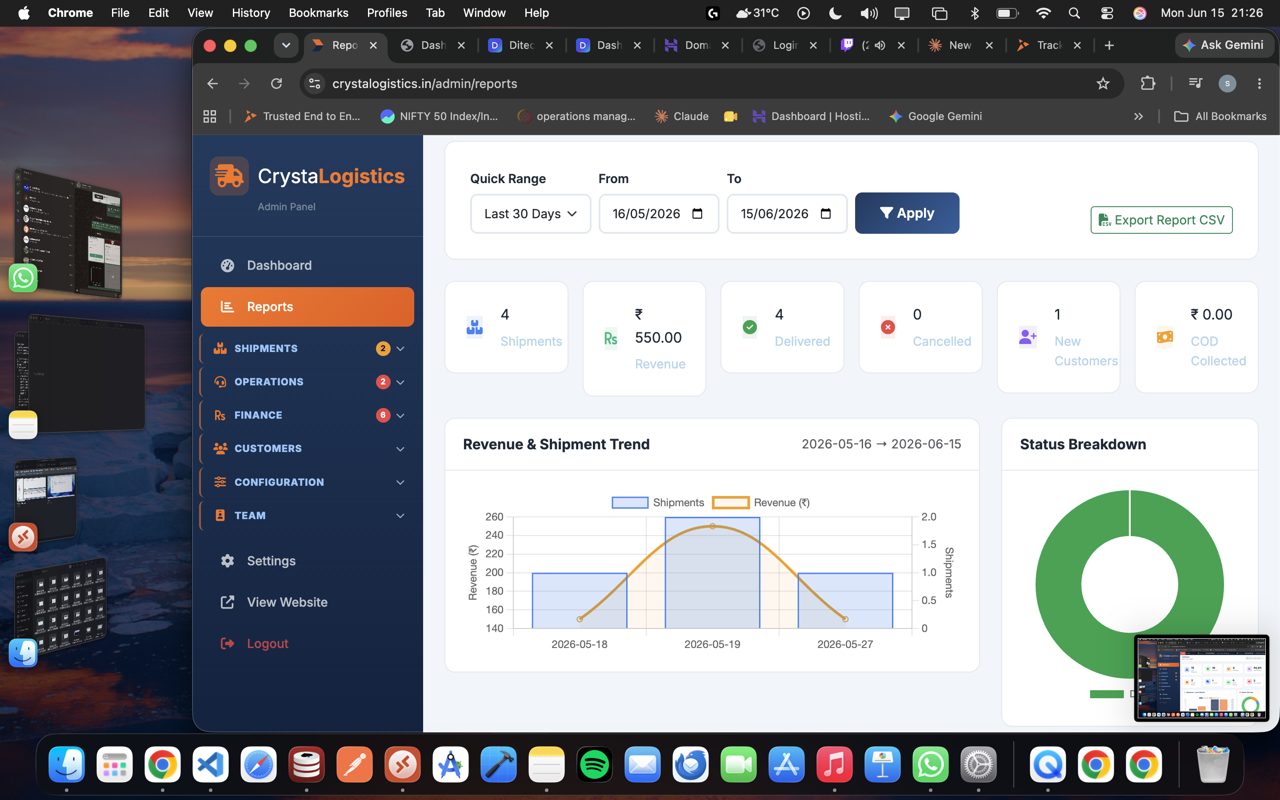Open the Profiles menu
This screenshot has width=1280, height=800.
[x=387, y=13]
